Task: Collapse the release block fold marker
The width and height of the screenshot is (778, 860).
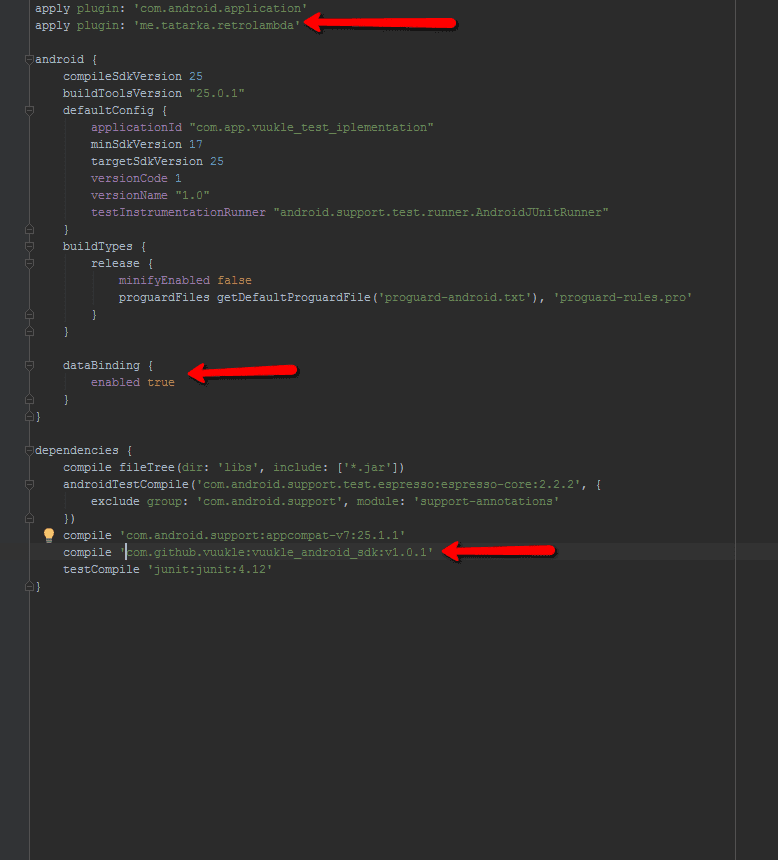Action: coord(30,263)
